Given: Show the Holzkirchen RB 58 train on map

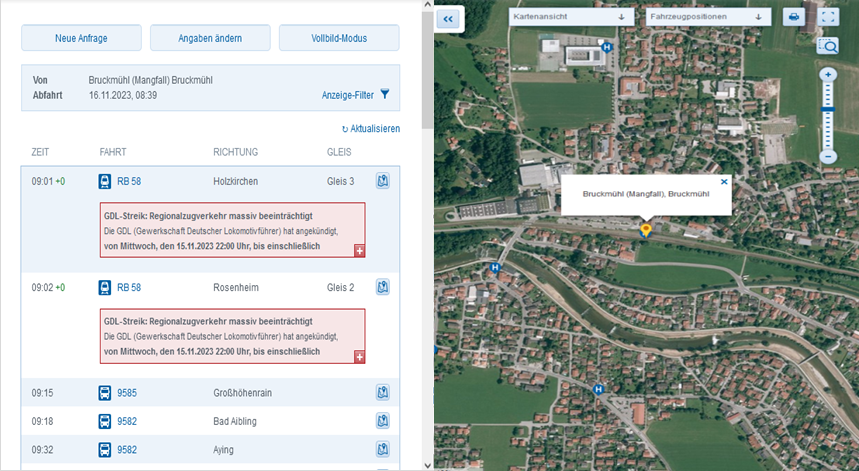Looking at the screenshot, I should click(382, 181).
